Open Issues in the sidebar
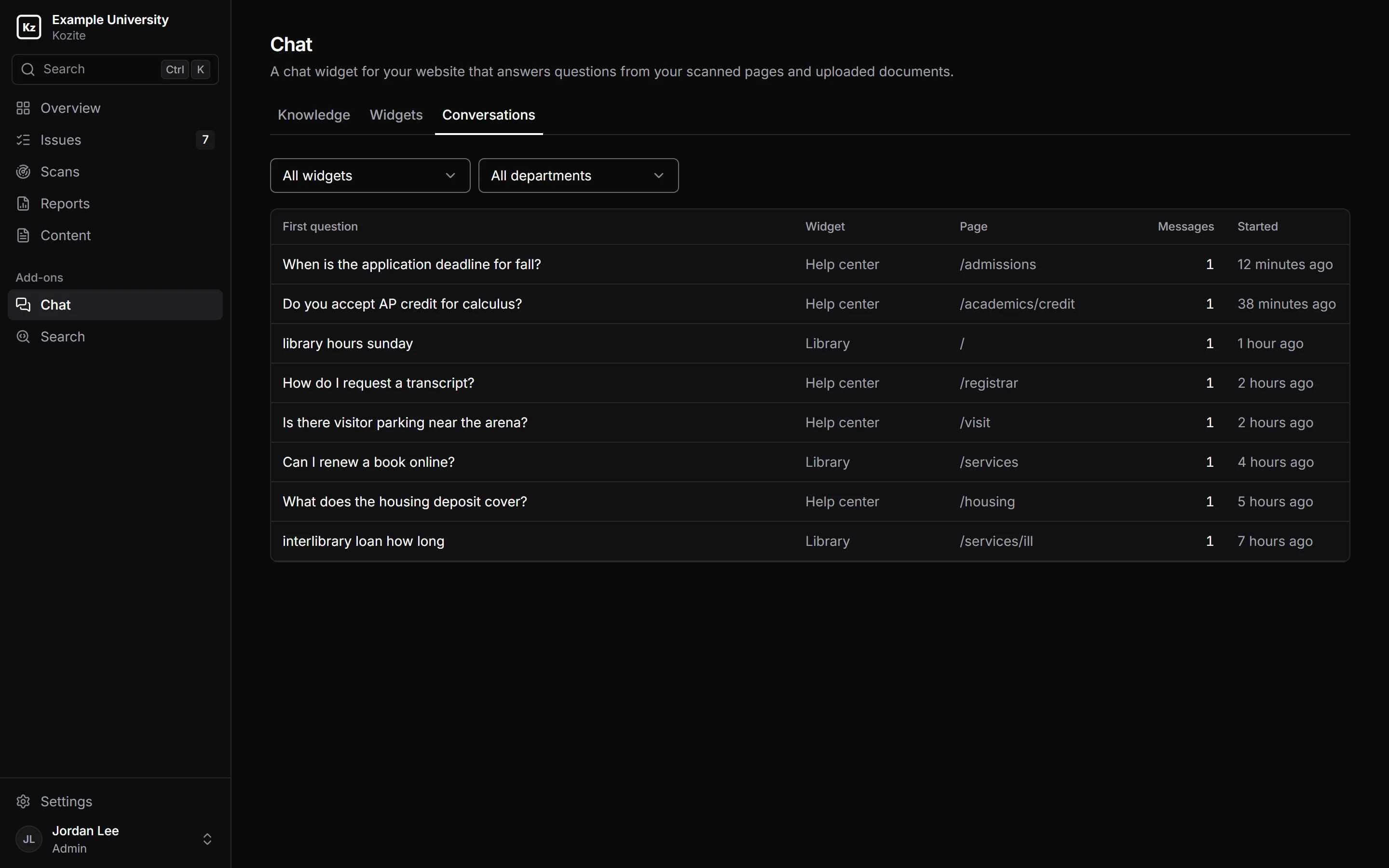The image size is (1389, 868). (115, 139)
